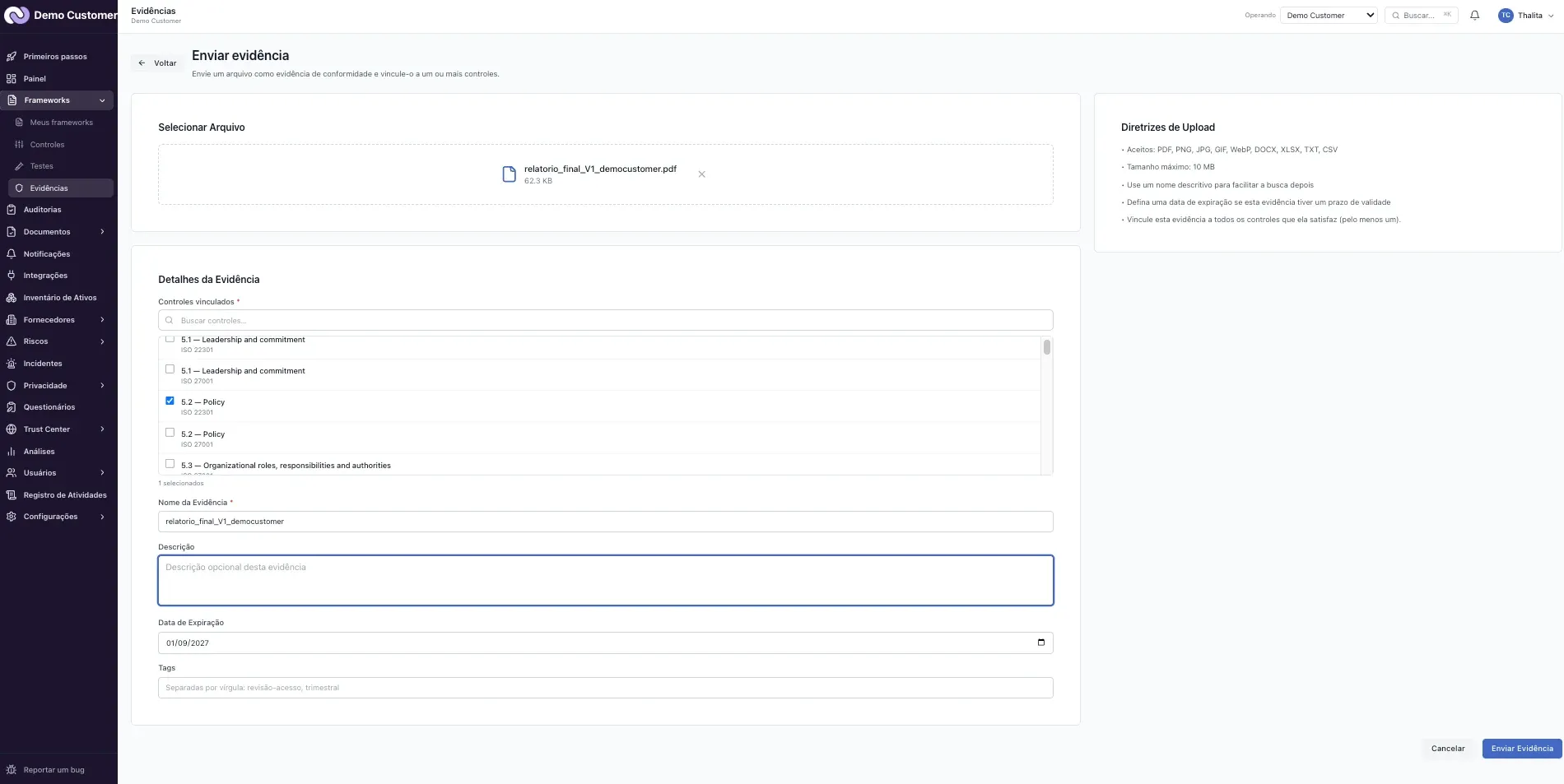Image resolution: width=1564 pixels, height=784 pixels.
Task: Click the Cancelar button
Action: tap(1448, 749)
